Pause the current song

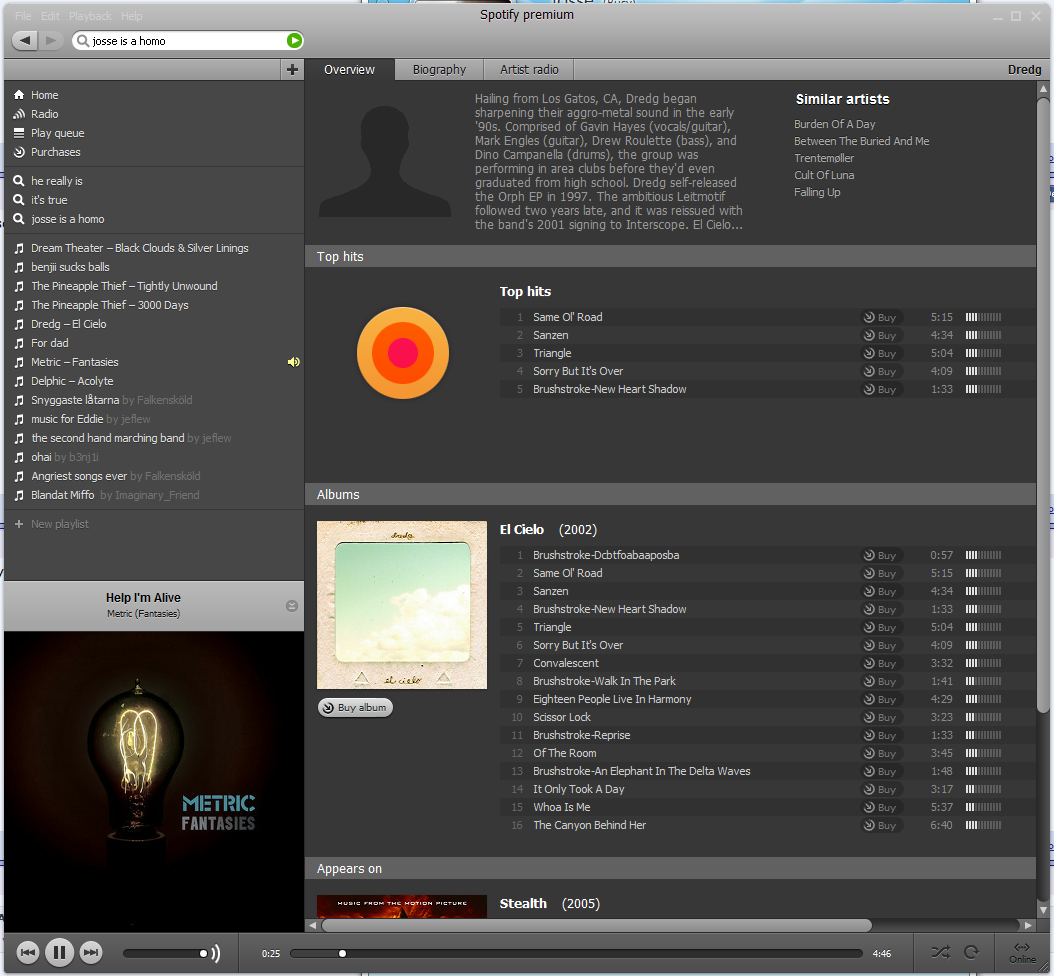pos(59,952)
